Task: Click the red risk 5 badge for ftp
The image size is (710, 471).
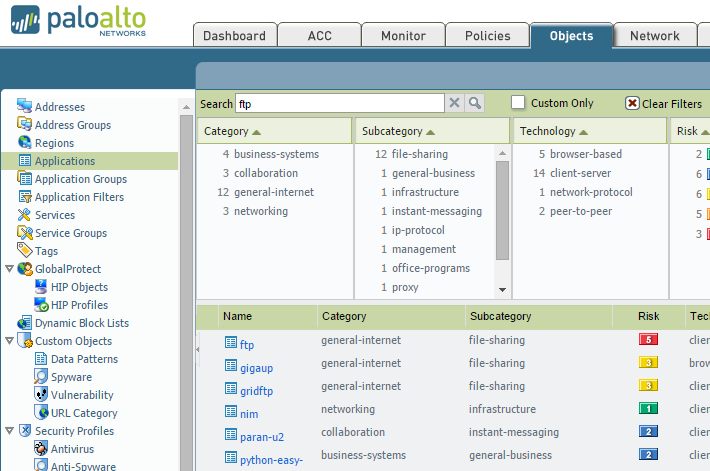Action: pyautogui.click(x=648, y=339)
